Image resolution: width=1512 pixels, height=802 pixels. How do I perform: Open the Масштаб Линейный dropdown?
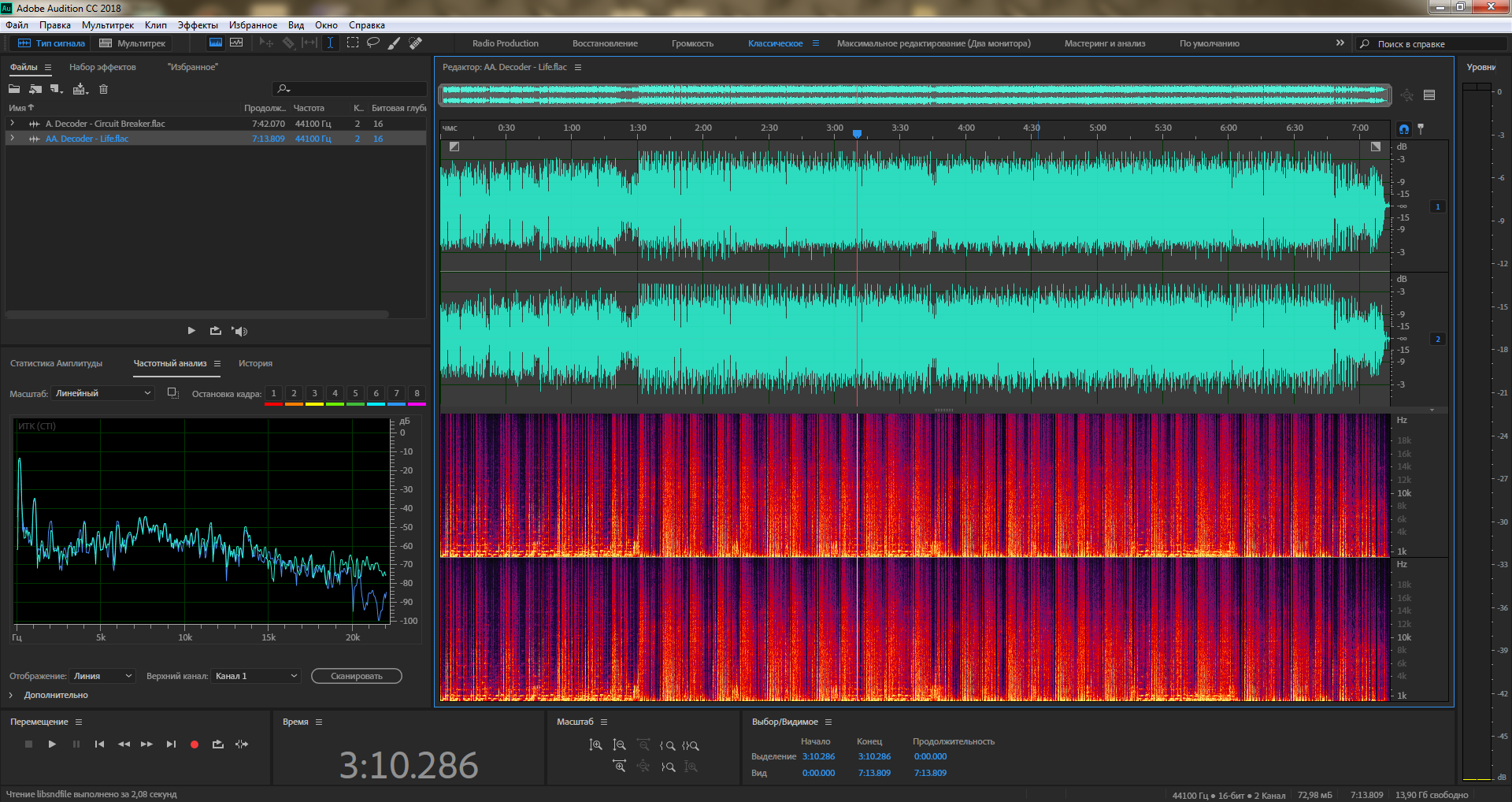pyautogui.click(x=102, y=393)
